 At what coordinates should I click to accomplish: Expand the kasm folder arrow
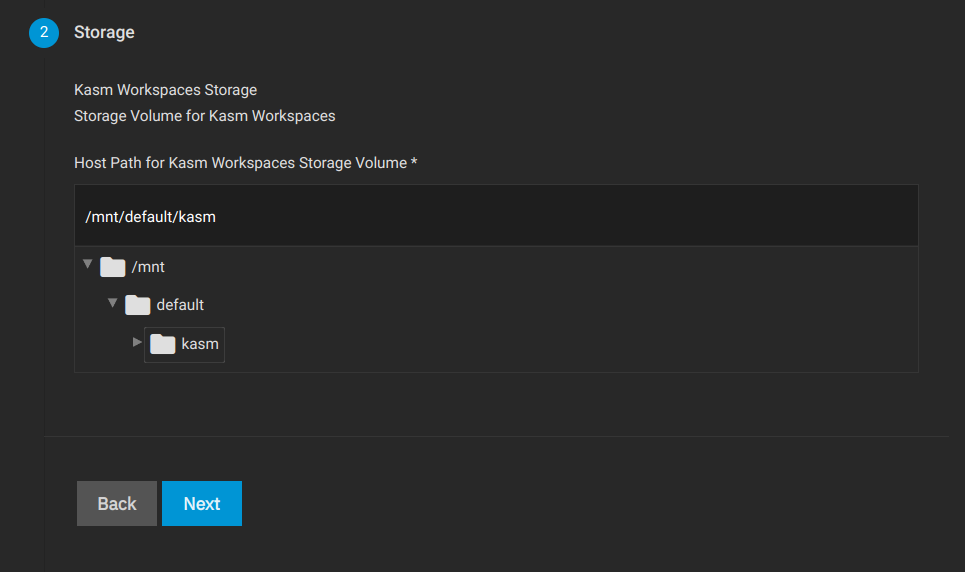tap(137, 342)
